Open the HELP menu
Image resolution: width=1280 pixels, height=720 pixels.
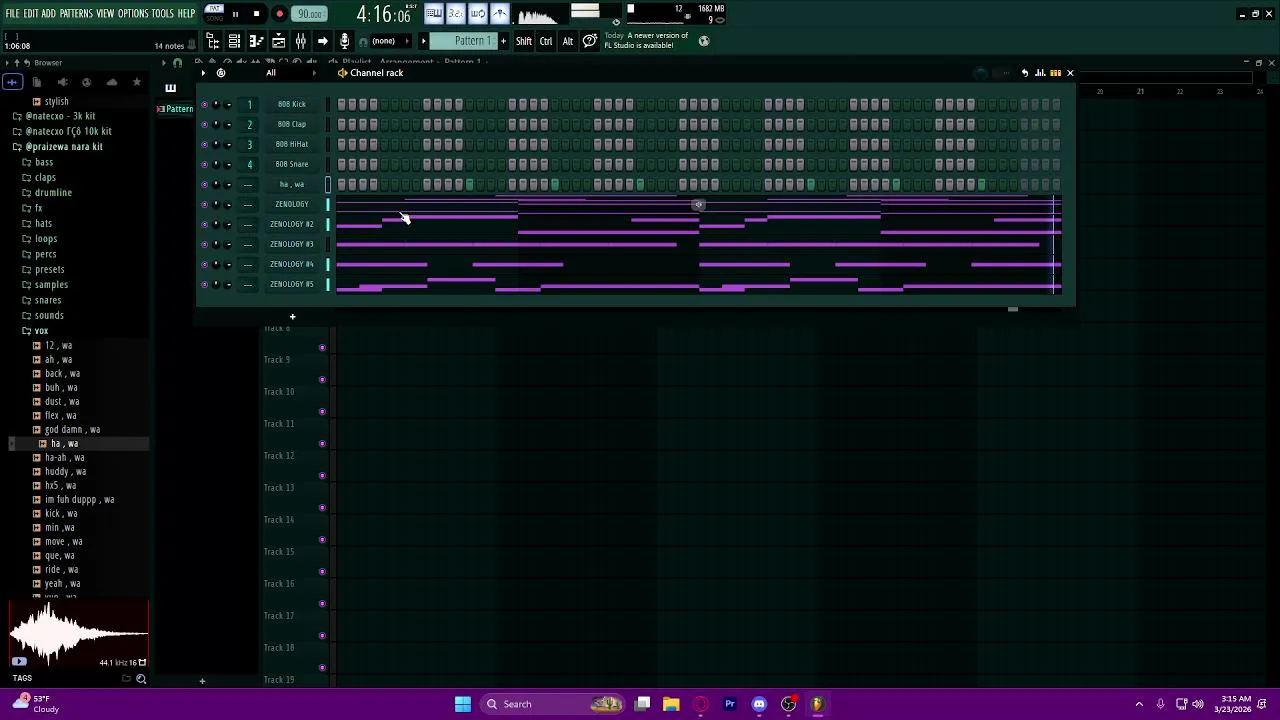(x=186, y=14)
